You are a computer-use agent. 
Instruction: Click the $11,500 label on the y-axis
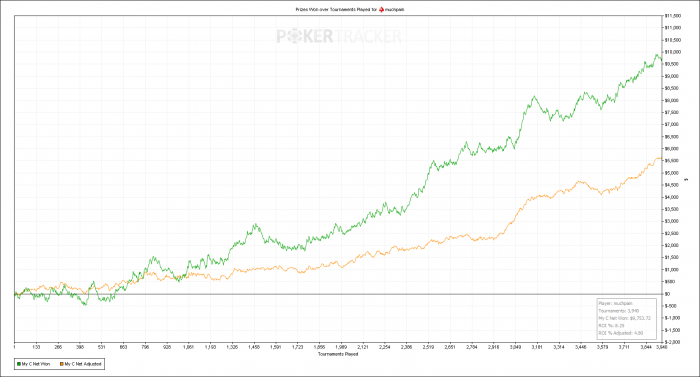(673, 16)
